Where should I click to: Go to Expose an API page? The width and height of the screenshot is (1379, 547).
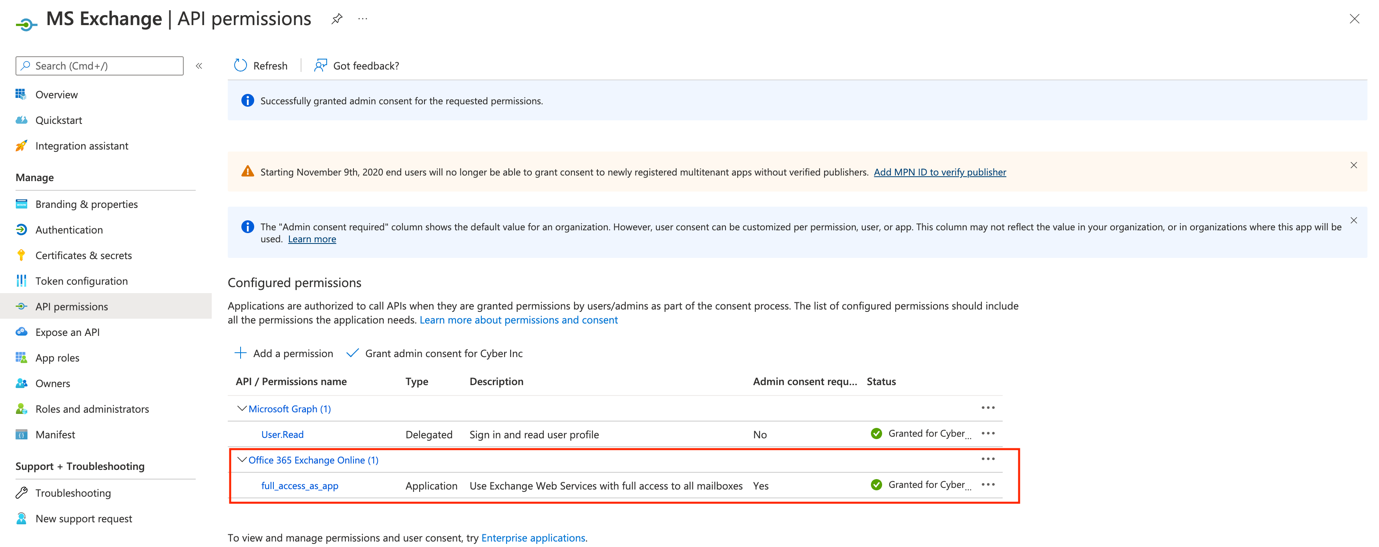click(67, 332)
